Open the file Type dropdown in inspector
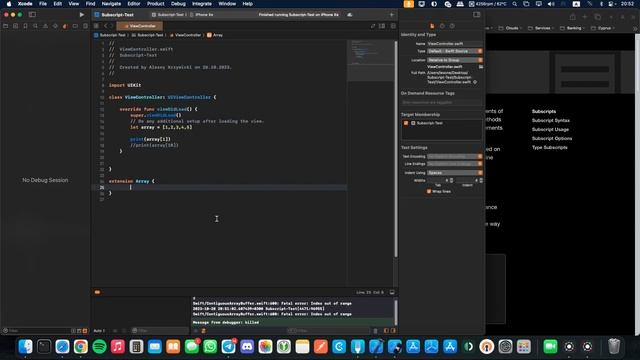The image size is (640, 360). [455, 51]
